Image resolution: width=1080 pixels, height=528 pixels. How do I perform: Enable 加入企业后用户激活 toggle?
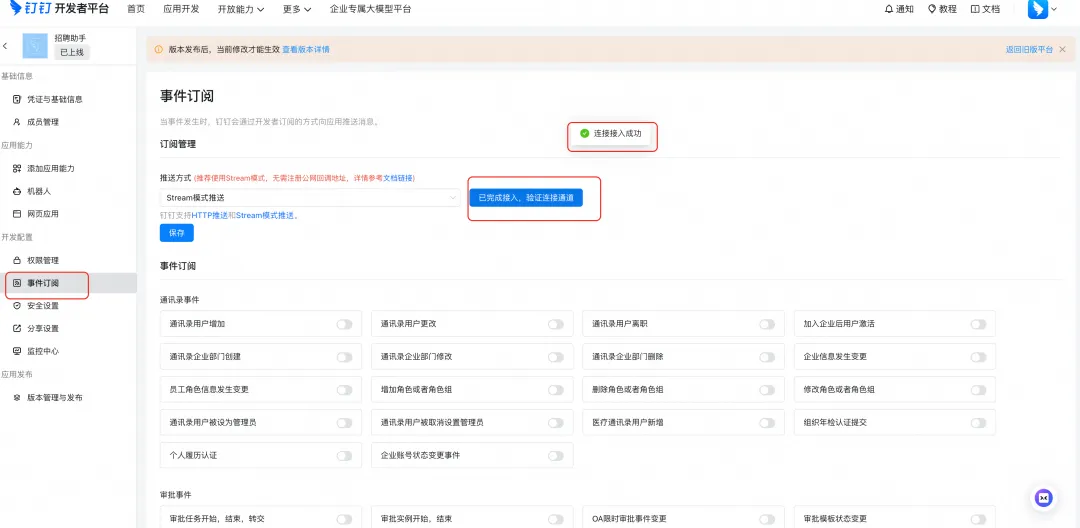coord(978,324)
